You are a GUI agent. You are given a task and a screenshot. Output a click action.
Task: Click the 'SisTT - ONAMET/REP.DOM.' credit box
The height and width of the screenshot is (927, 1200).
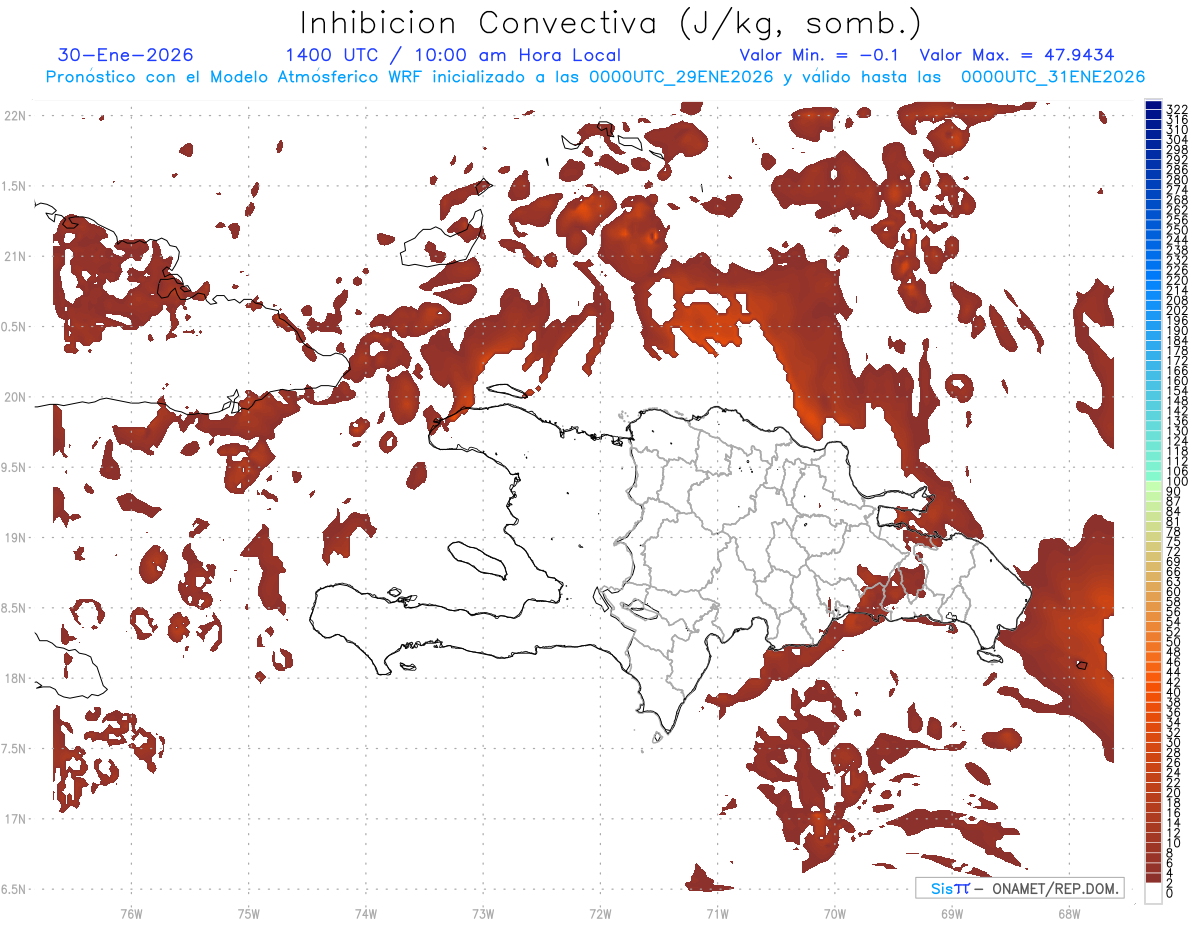(1019, 888)
